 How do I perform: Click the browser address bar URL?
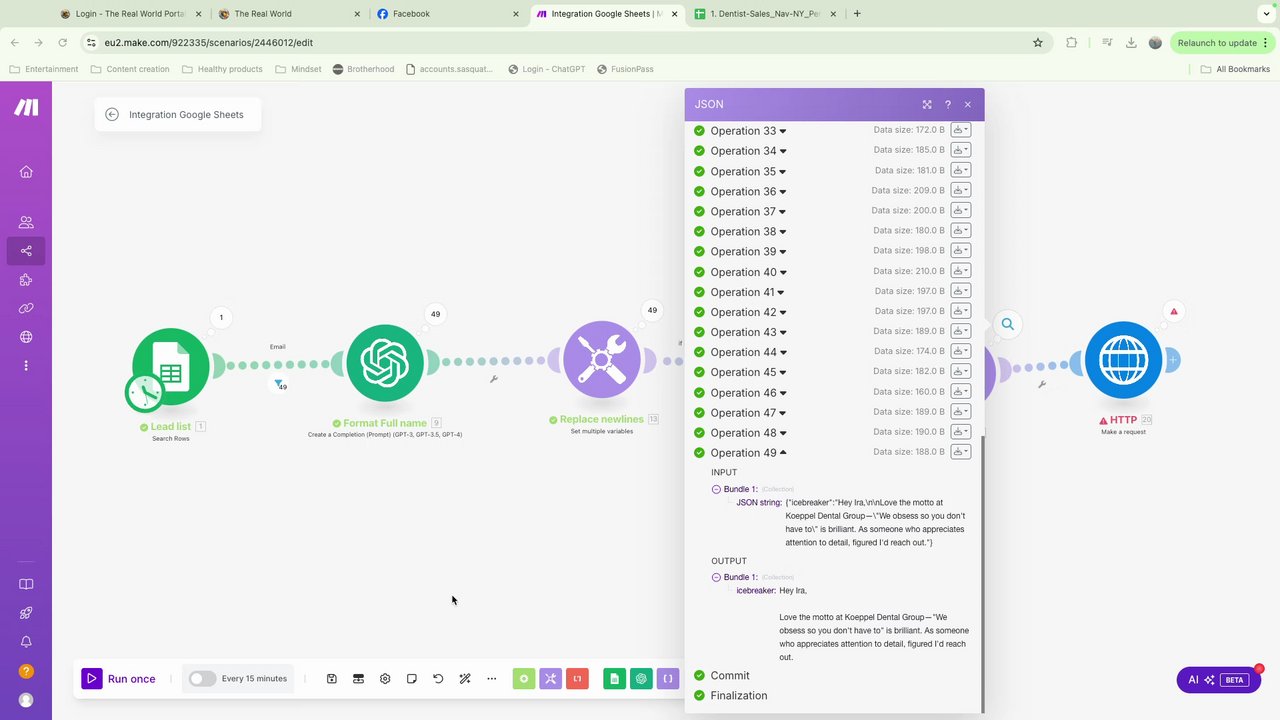click(208, 43)
